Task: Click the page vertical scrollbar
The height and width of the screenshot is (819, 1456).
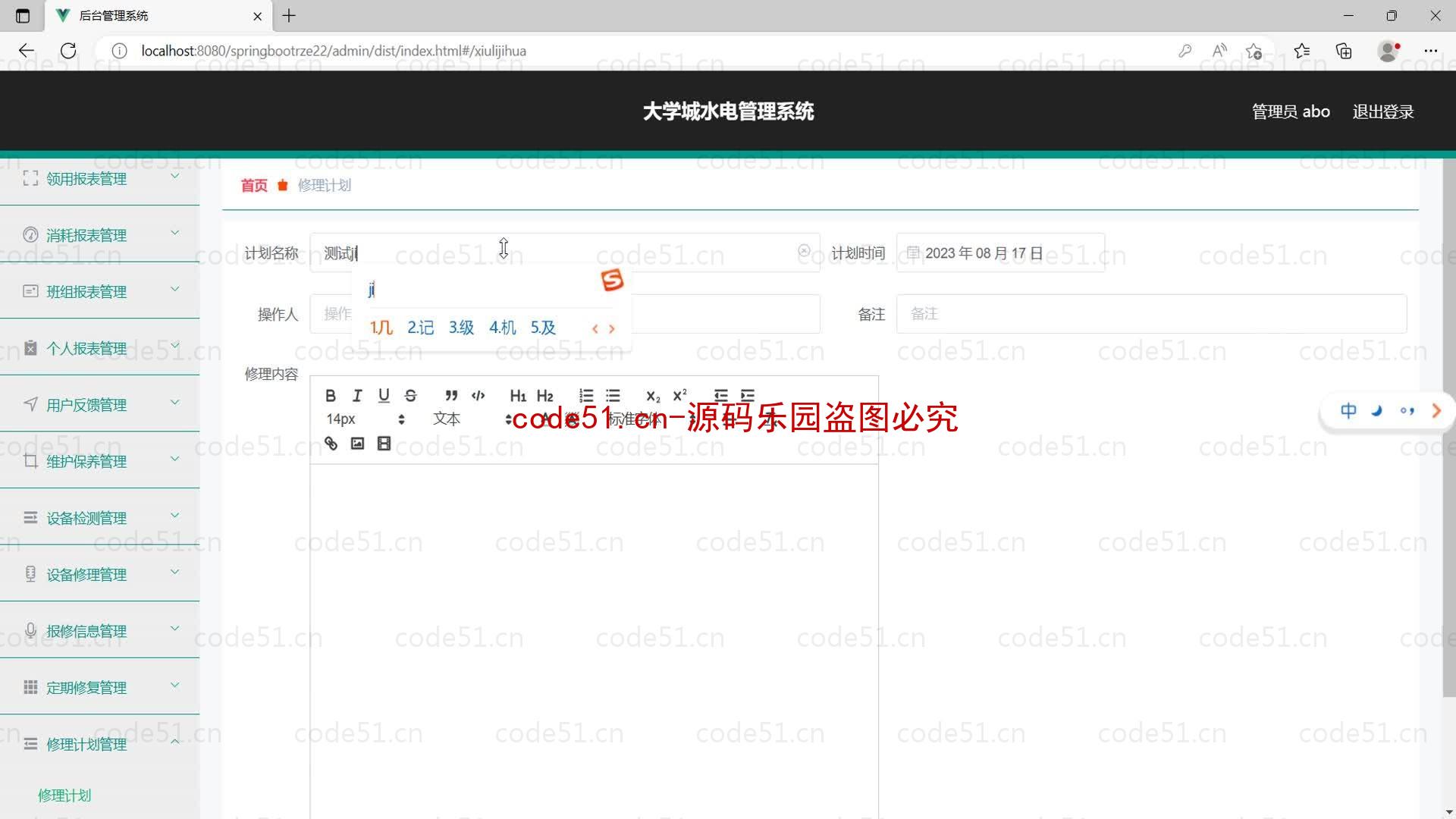Action: coord(1448,428)
